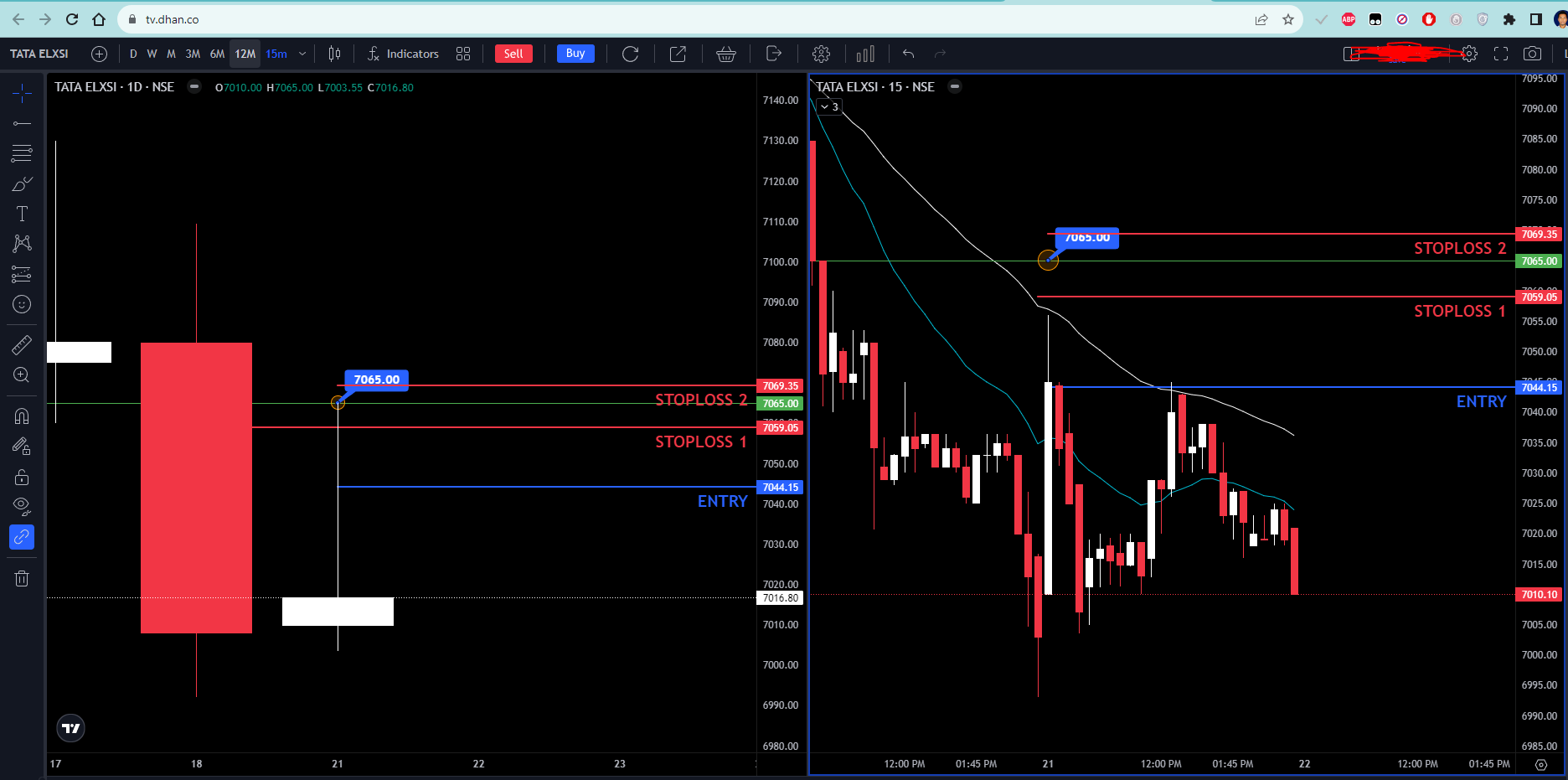The image size is (1568, 780).
Task: Click the blue Buy button
Action: point(575,54)
